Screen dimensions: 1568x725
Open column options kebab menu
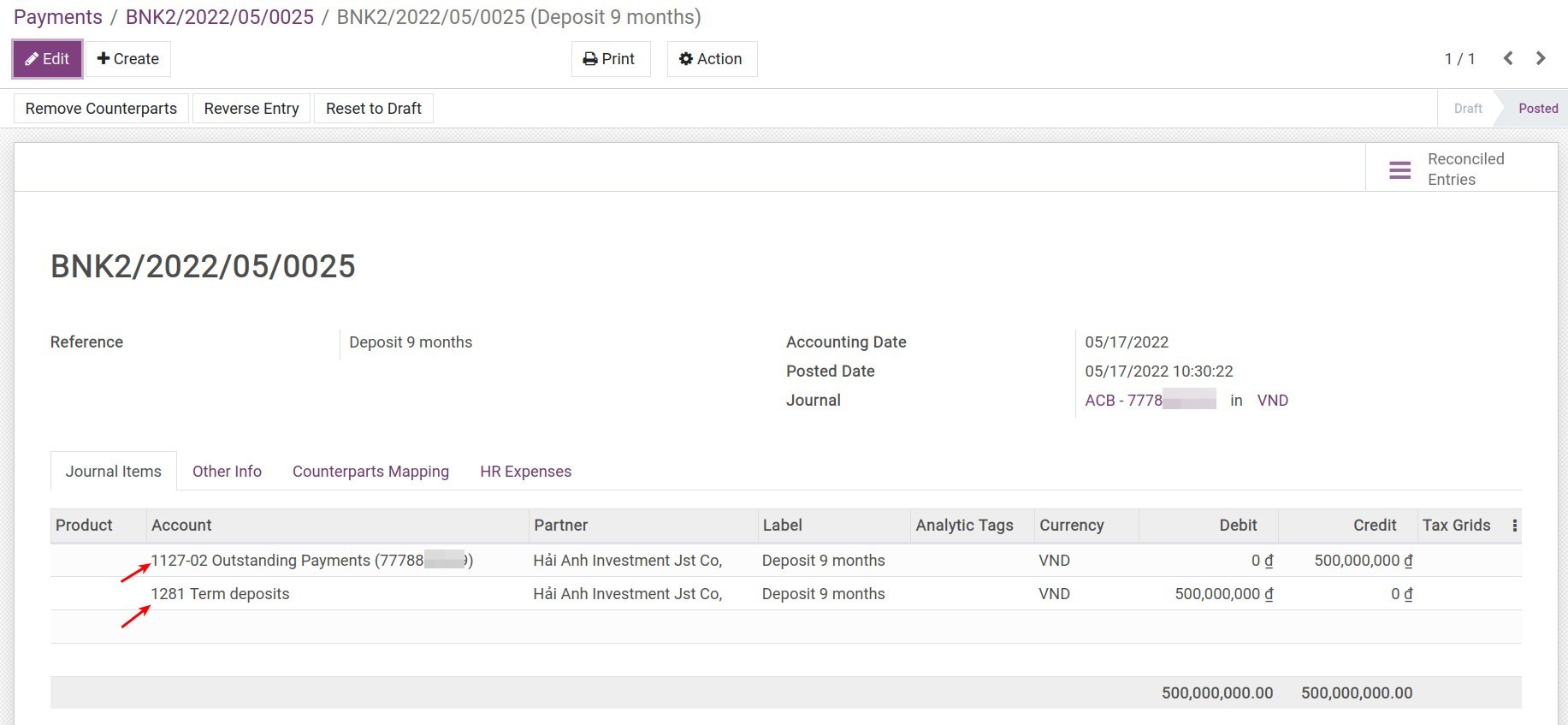[1514, 526]
